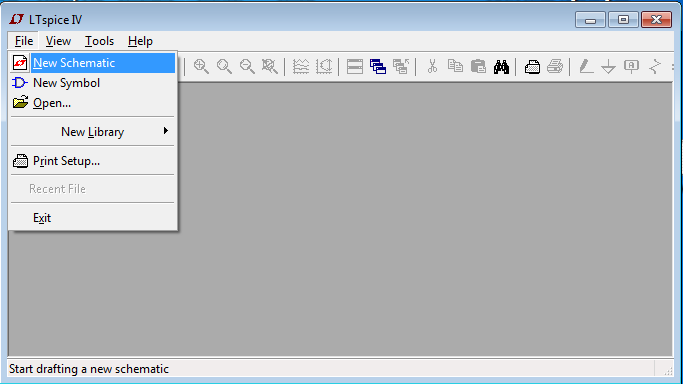This screenshot has width=683, height=384.
Task: Close the open File menu
Action: point(24,41)
